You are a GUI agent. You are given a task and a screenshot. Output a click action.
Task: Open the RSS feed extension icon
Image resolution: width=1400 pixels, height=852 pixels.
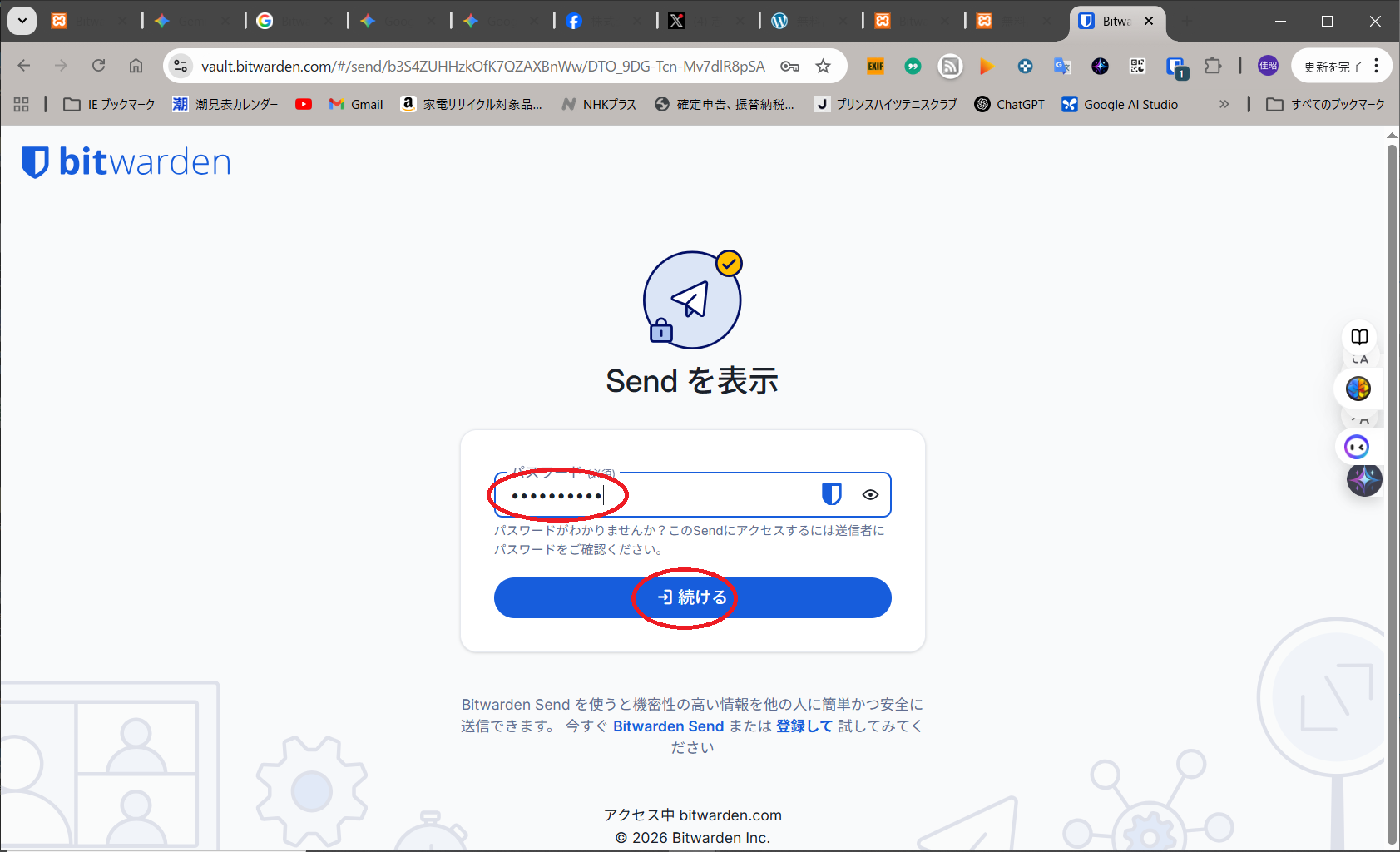coord(950,67)
